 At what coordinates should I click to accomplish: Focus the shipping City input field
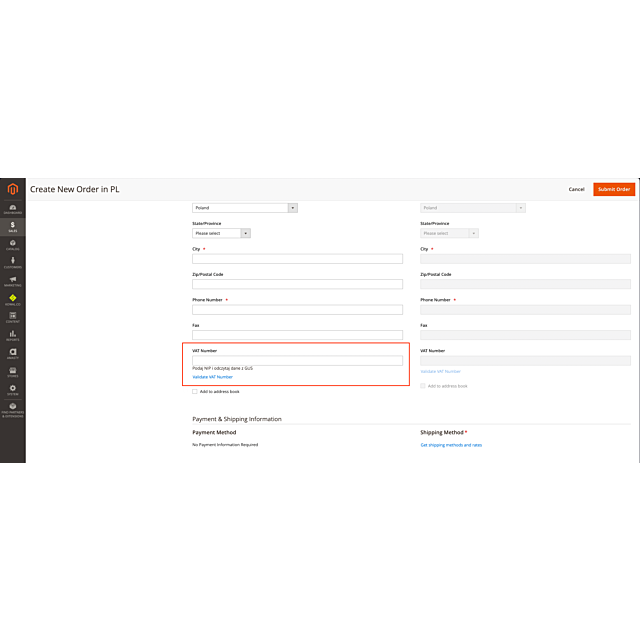525,259
